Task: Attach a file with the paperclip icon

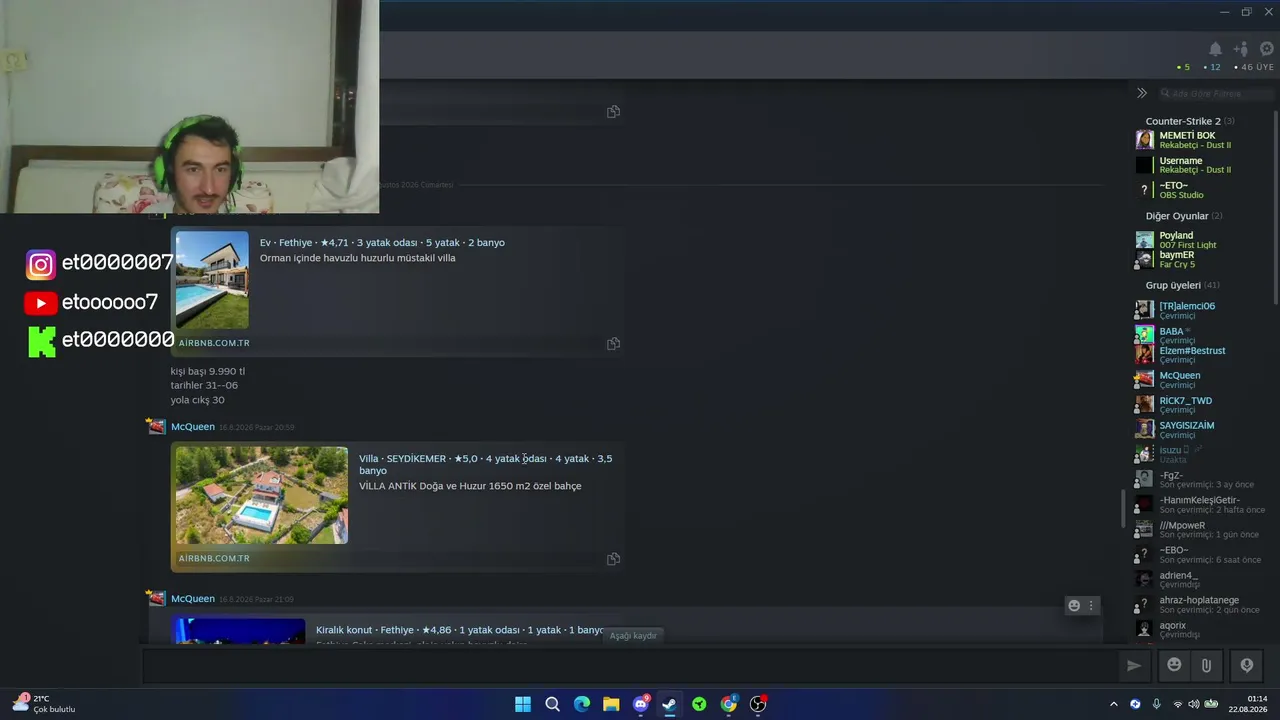Action: point(1207,665)
